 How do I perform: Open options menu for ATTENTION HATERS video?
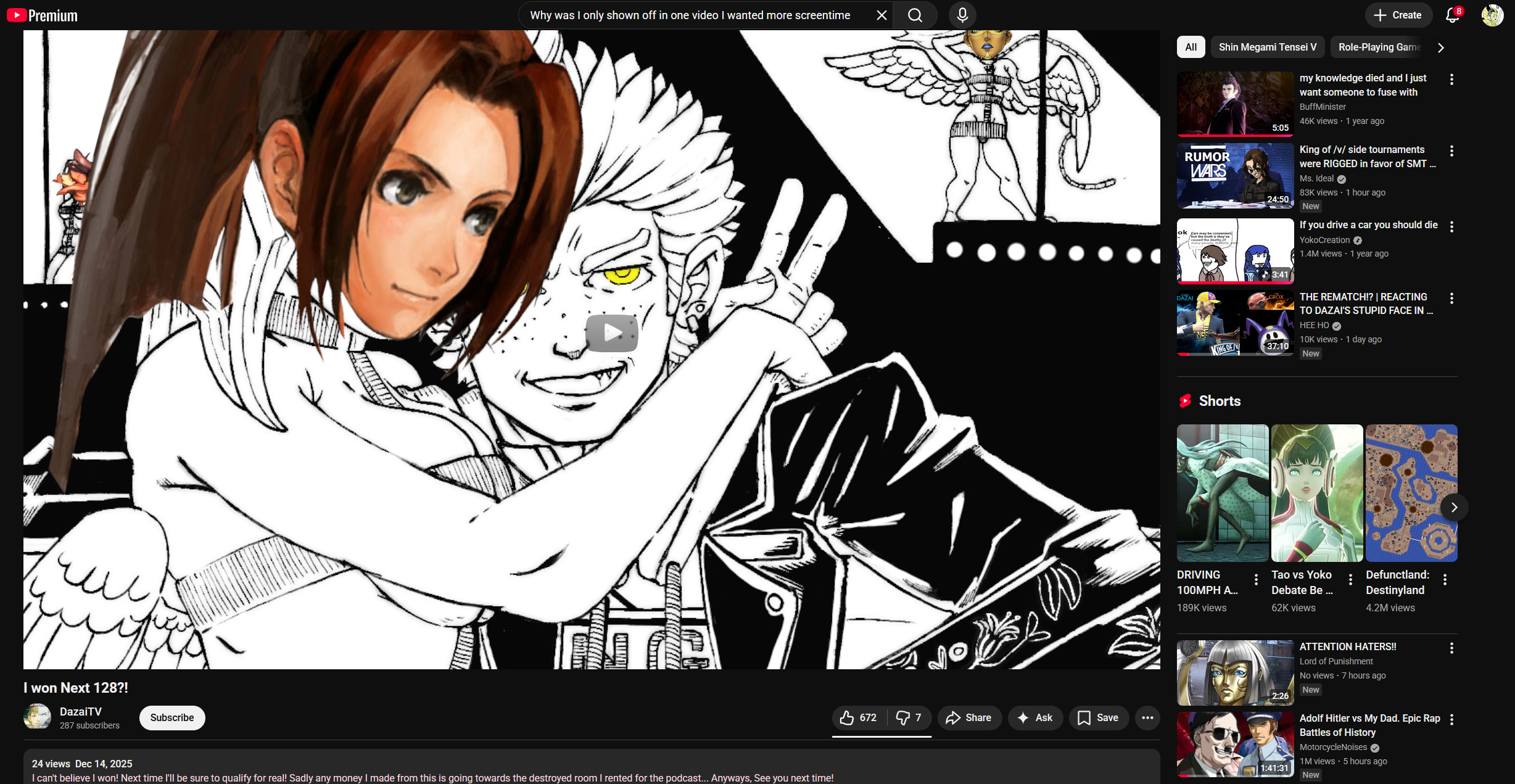tap(1451, 648)
